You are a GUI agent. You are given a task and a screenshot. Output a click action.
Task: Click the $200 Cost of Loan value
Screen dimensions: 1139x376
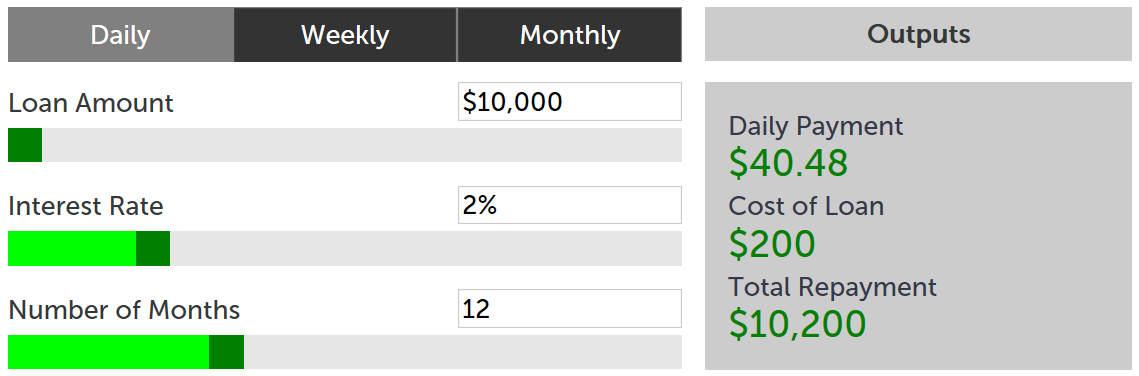pos(772,244)
